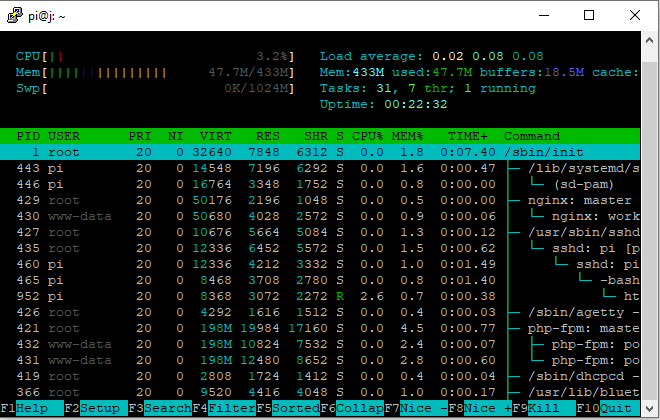Select F4 Filter in function bar
This screenshot has width=660, height=420.
click(x=224, y=408)
